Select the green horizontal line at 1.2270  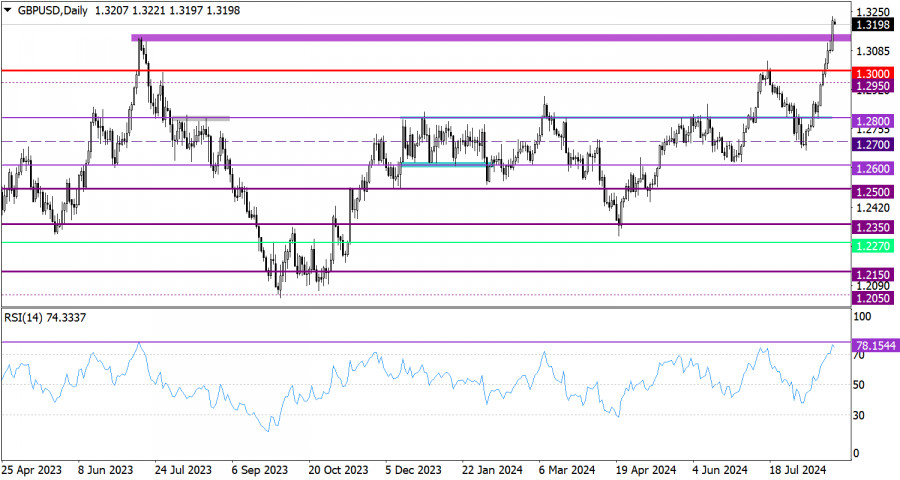425,242
